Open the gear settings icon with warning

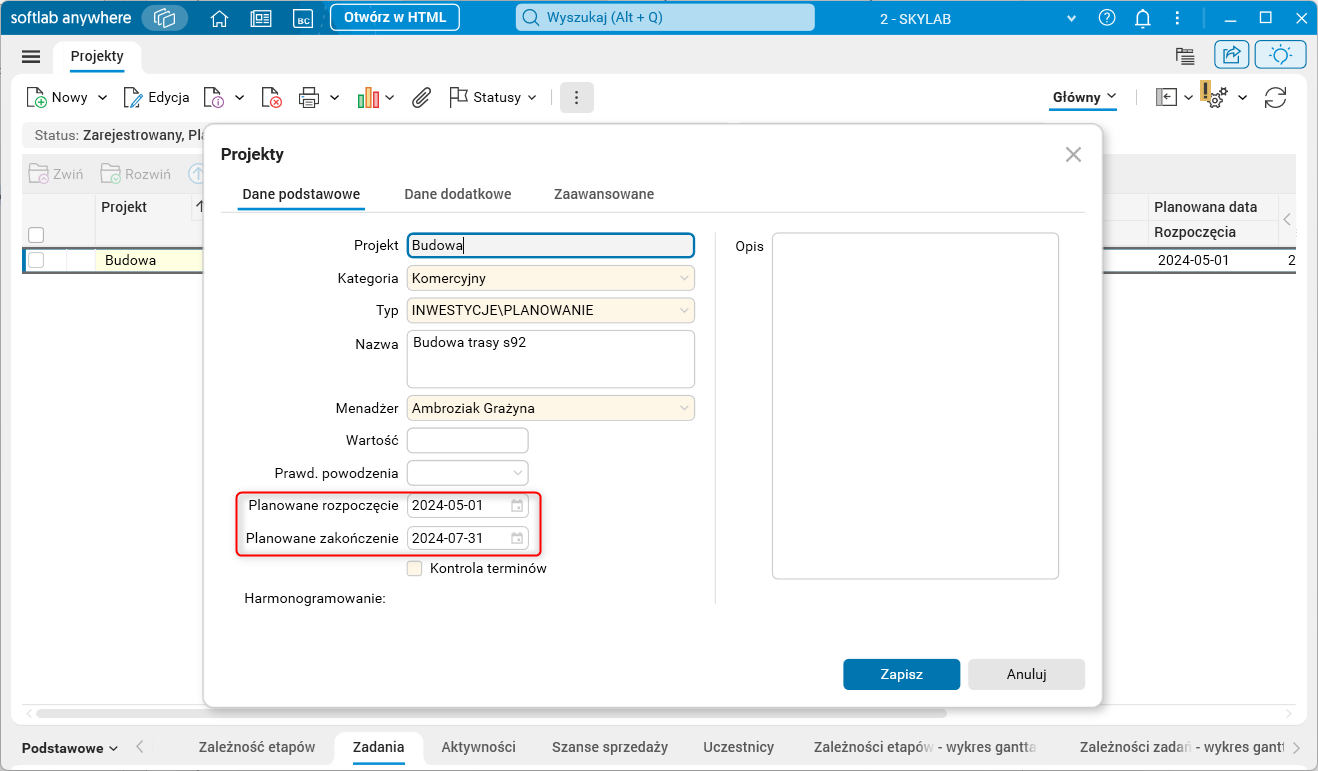point(1214,95)
